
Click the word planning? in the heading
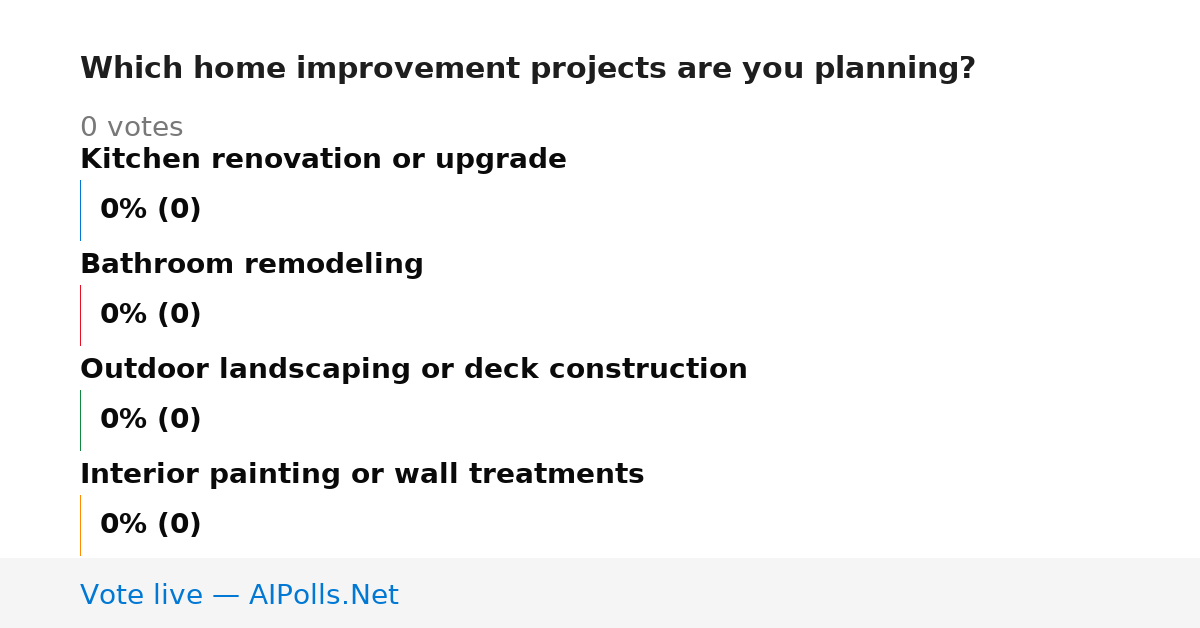pos(895,69)
